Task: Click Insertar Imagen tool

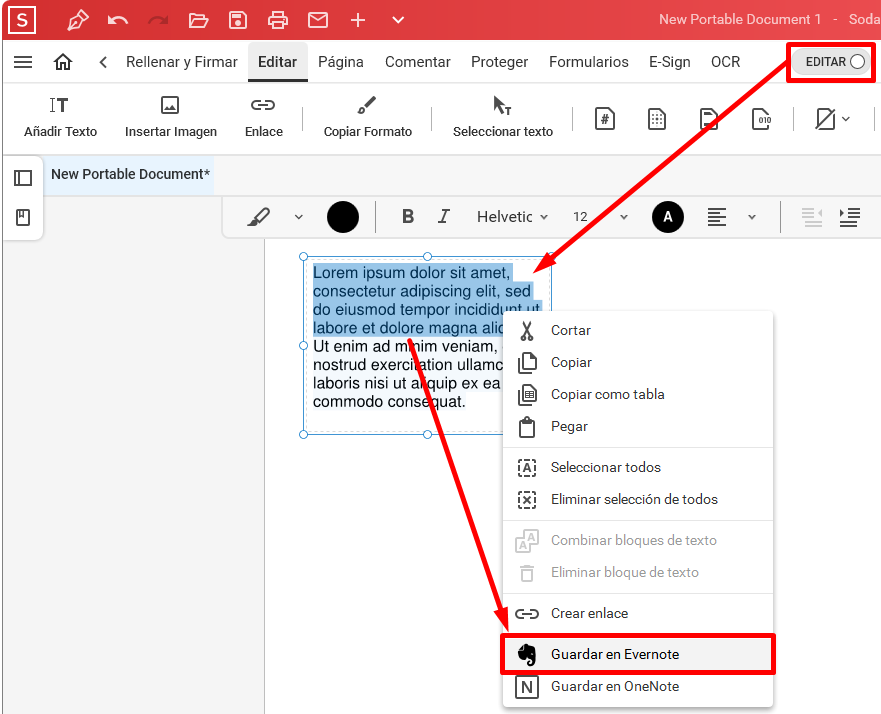Action: (170, 117)
